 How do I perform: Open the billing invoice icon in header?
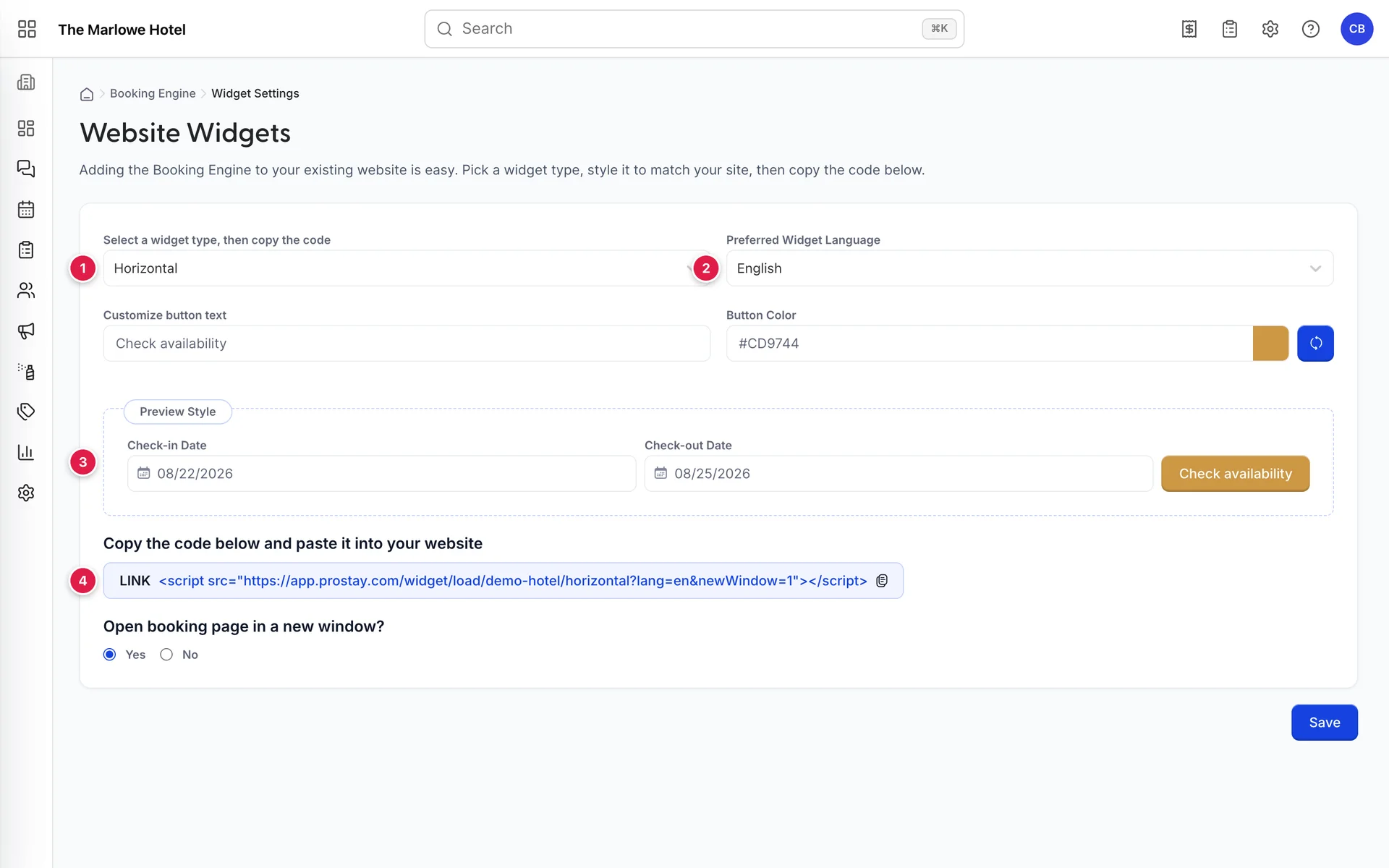[1189, 29]
